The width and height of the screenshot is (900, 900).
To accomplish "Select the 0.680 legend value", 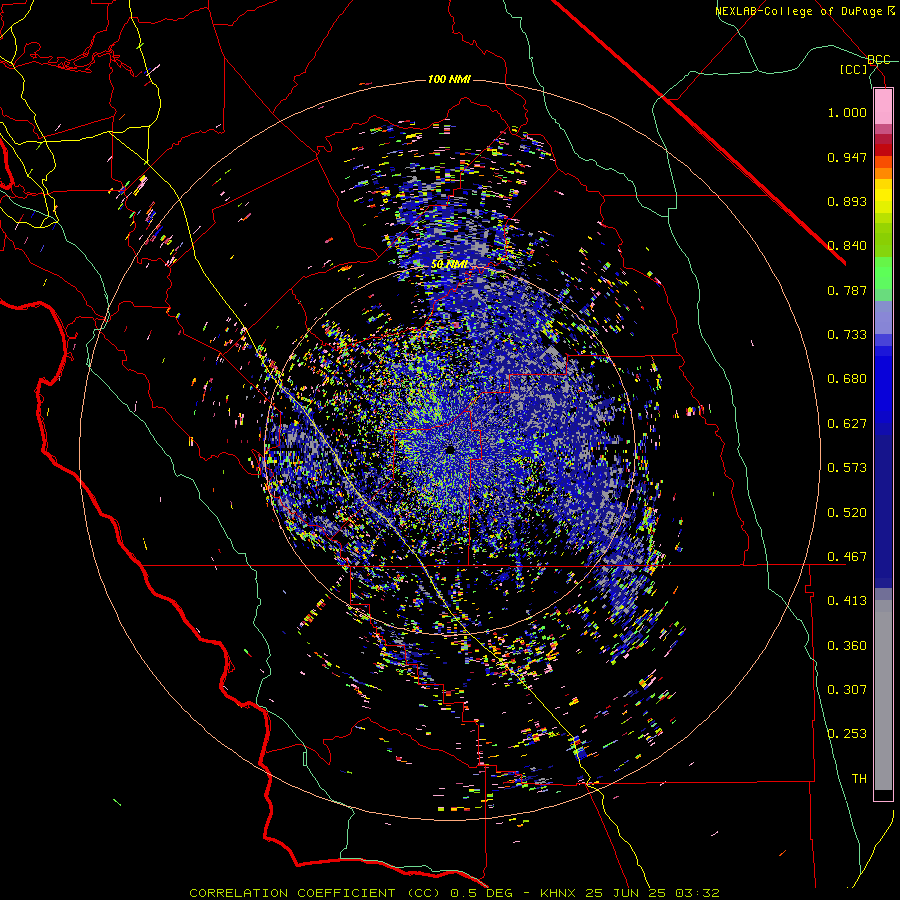I will pos(847,379).
